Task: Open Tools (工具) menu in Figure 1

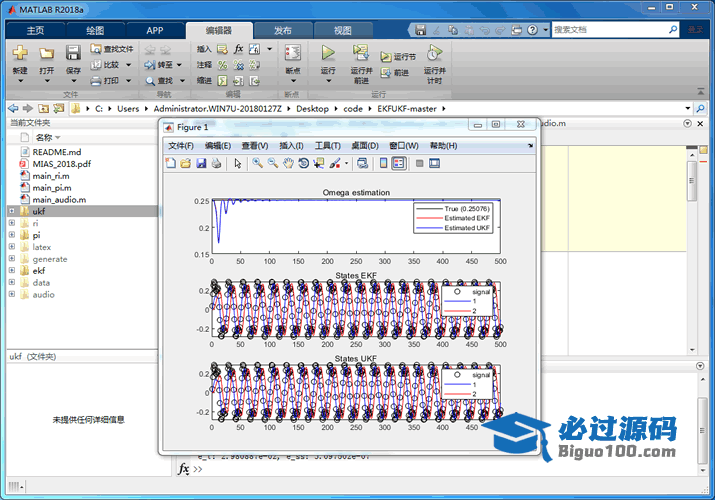Action: point(327,146)
